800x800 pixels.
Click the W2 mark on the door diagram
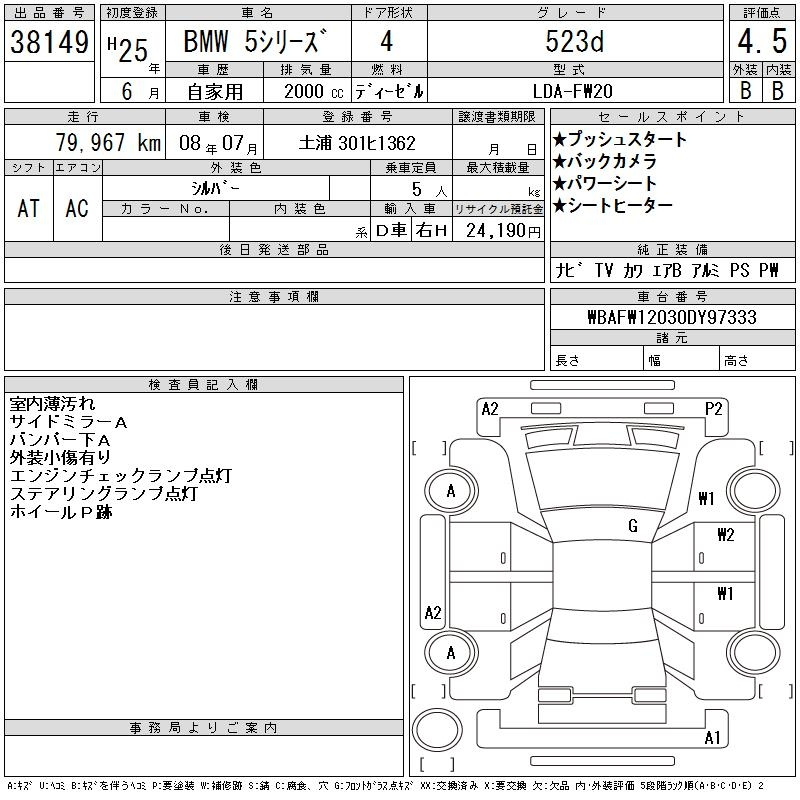tap(726, 535)
